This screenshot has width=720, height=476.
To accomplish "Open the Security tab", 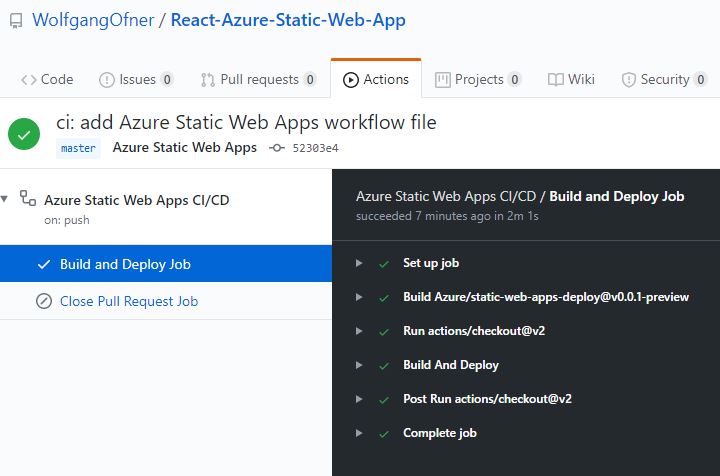I will point(664,79).
